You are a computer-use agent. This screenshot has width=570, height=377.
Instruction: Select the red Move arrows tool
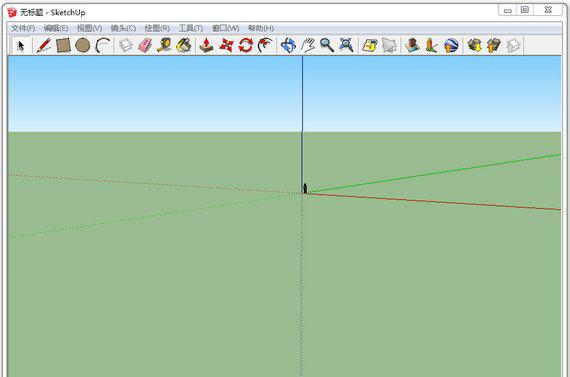[226, 46]
